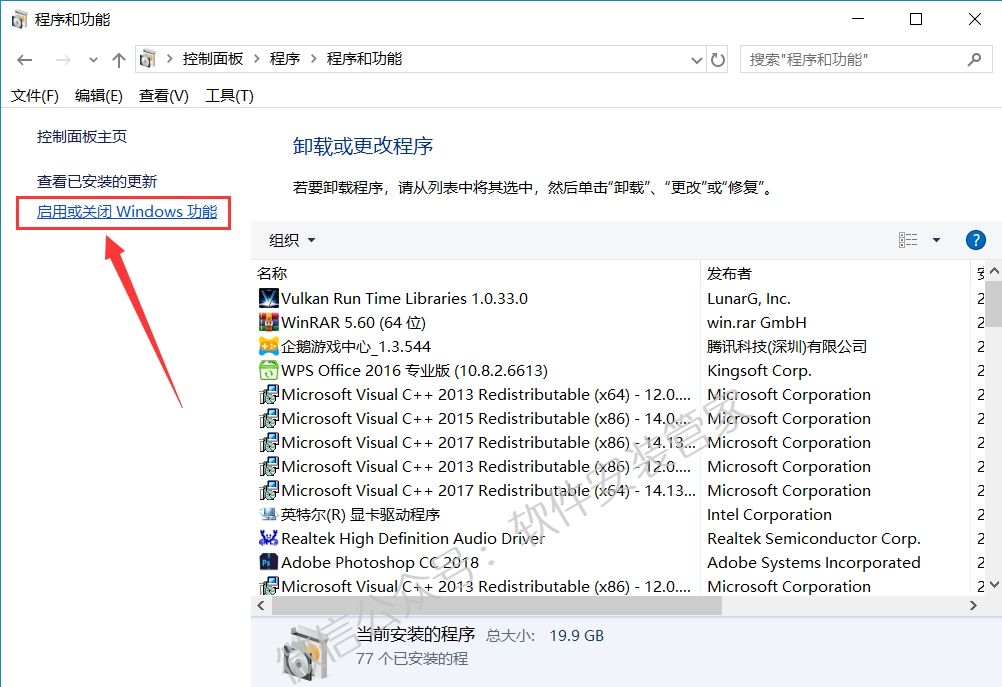
Task: Open 控制面板主页 link
Action: click(x=82, y=136)
